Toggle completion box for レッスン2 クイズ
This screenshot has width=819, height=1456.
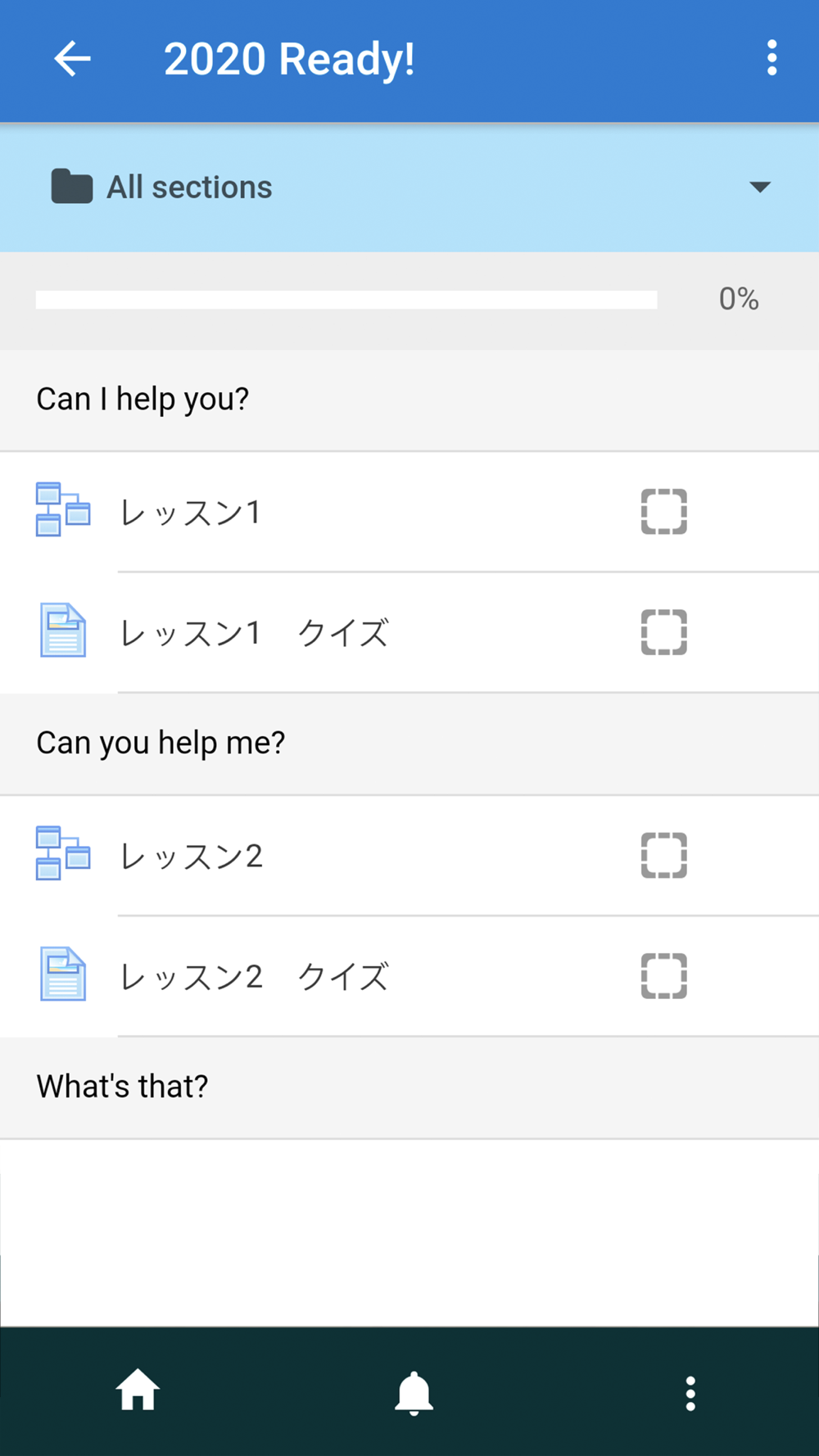(x=663, y=976)
